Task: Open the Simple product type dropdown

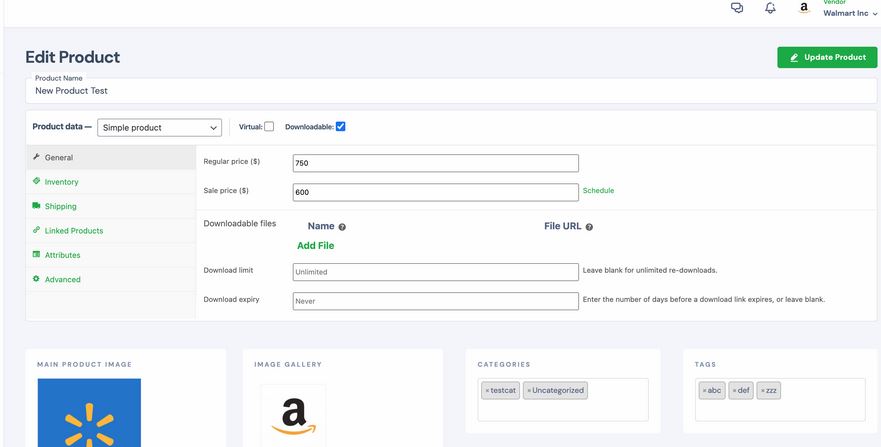Action: [160, 127]
